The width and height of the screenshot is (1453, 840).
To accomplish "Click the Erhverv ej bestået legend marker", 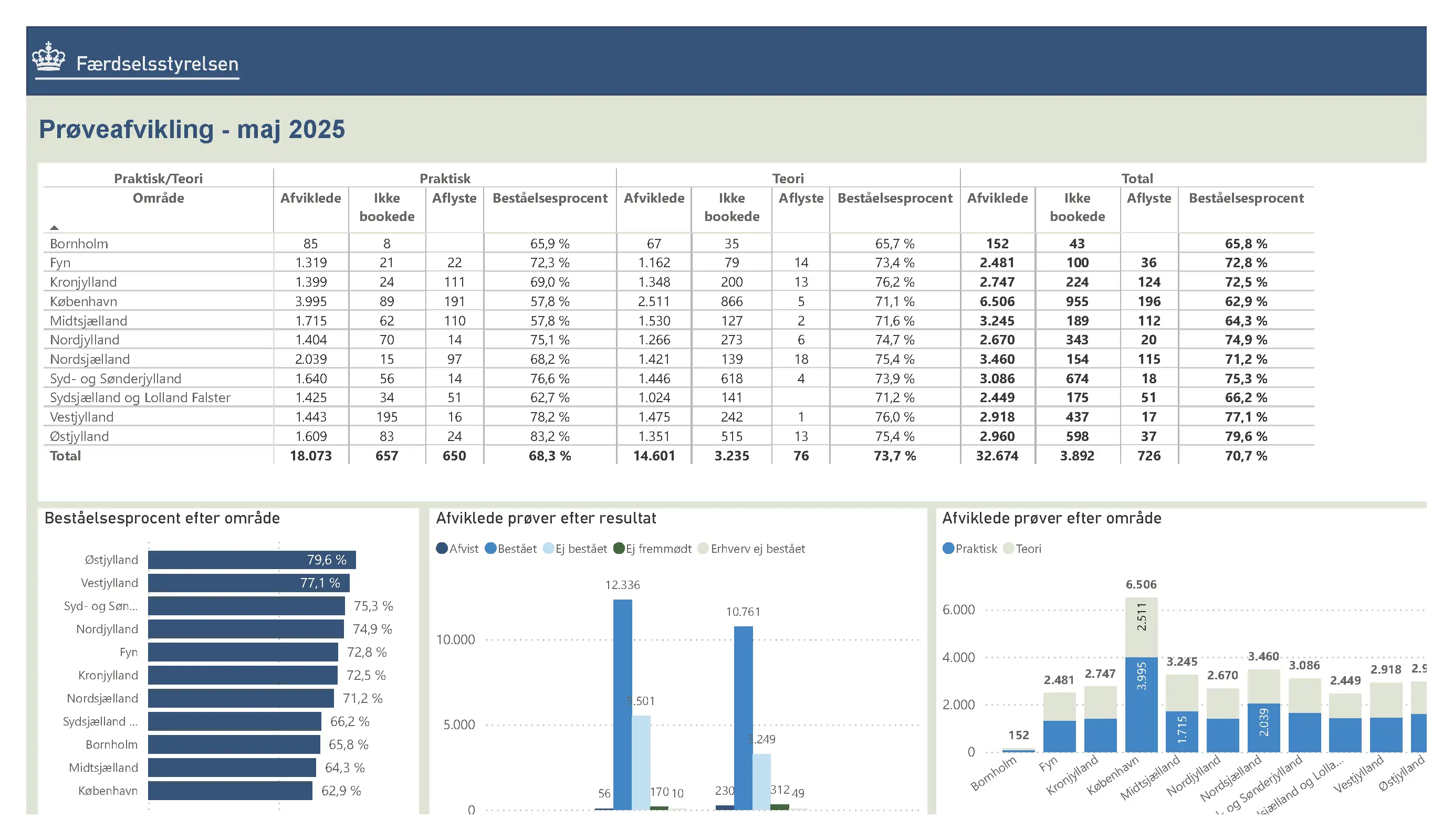I will (x=703, y=548).
